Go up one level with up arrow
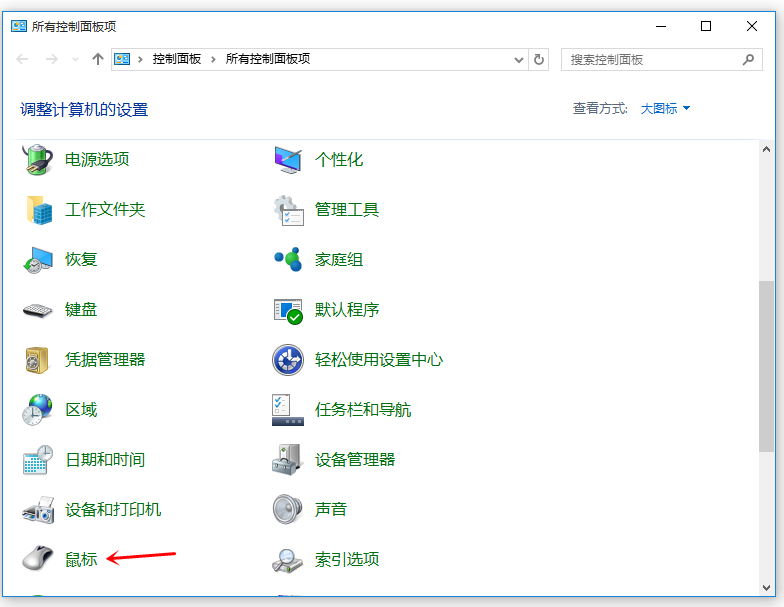The width and height of the screenshot is (784, 607). (x=98, y=59)
